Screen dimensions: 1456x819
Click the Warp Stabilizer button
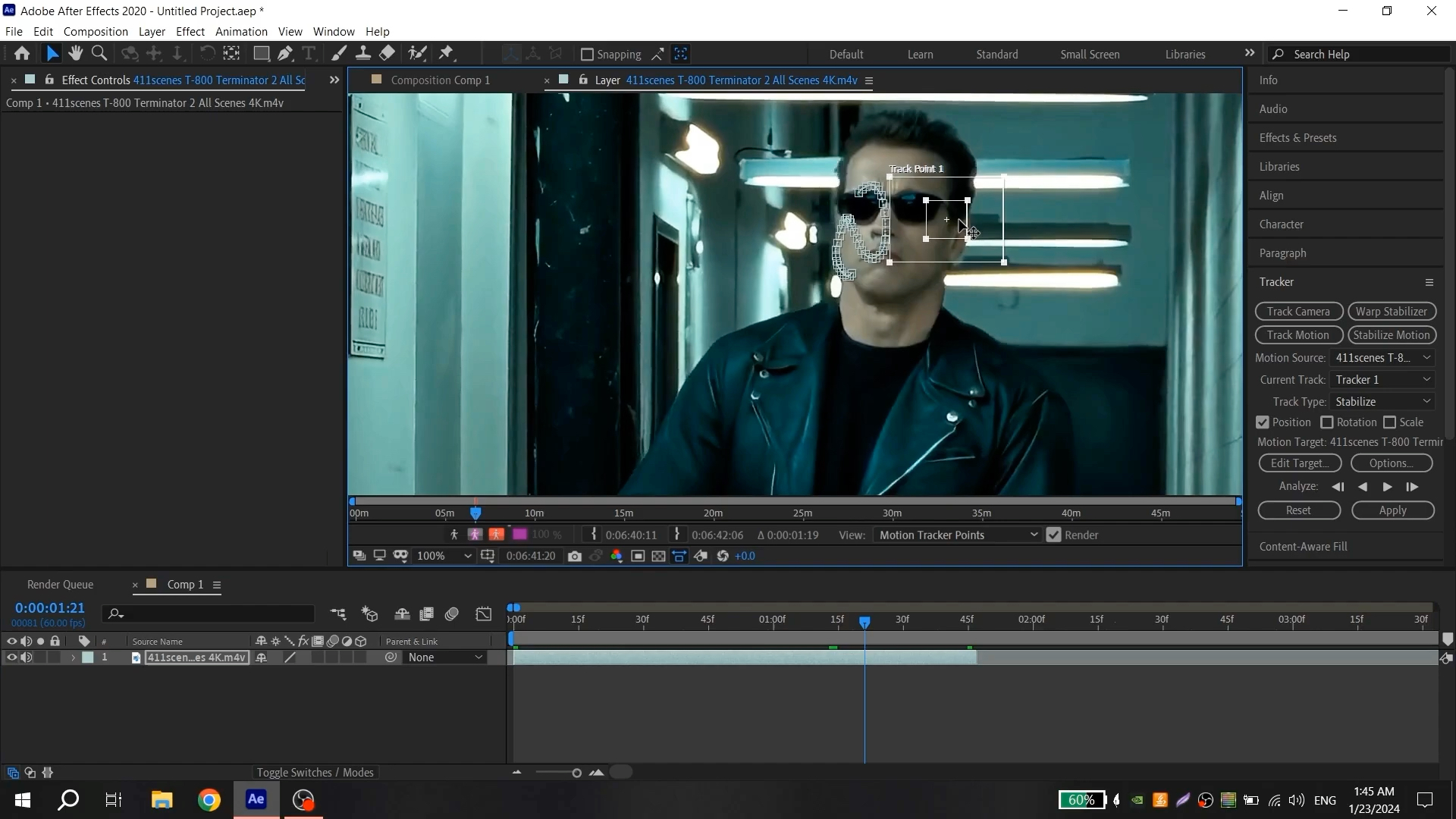[1392, 312]
